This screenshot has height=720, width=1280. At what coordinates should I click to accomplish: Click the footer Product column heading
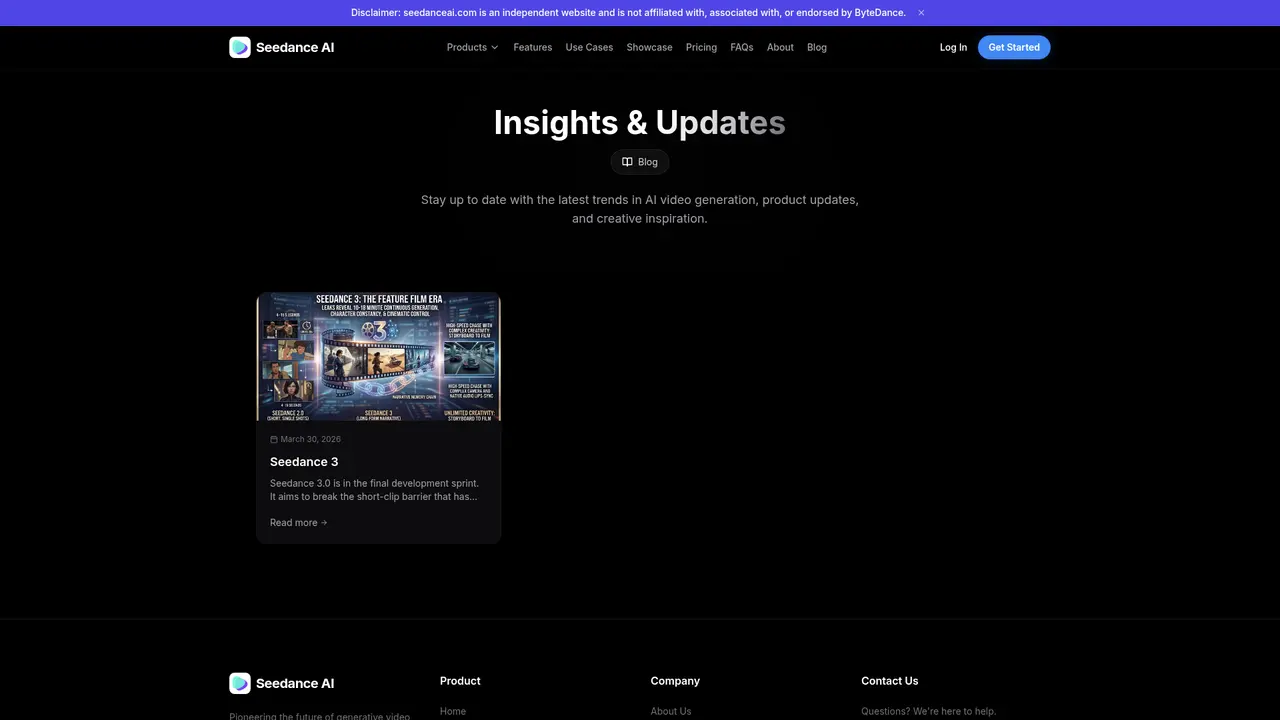coord(460,681)
